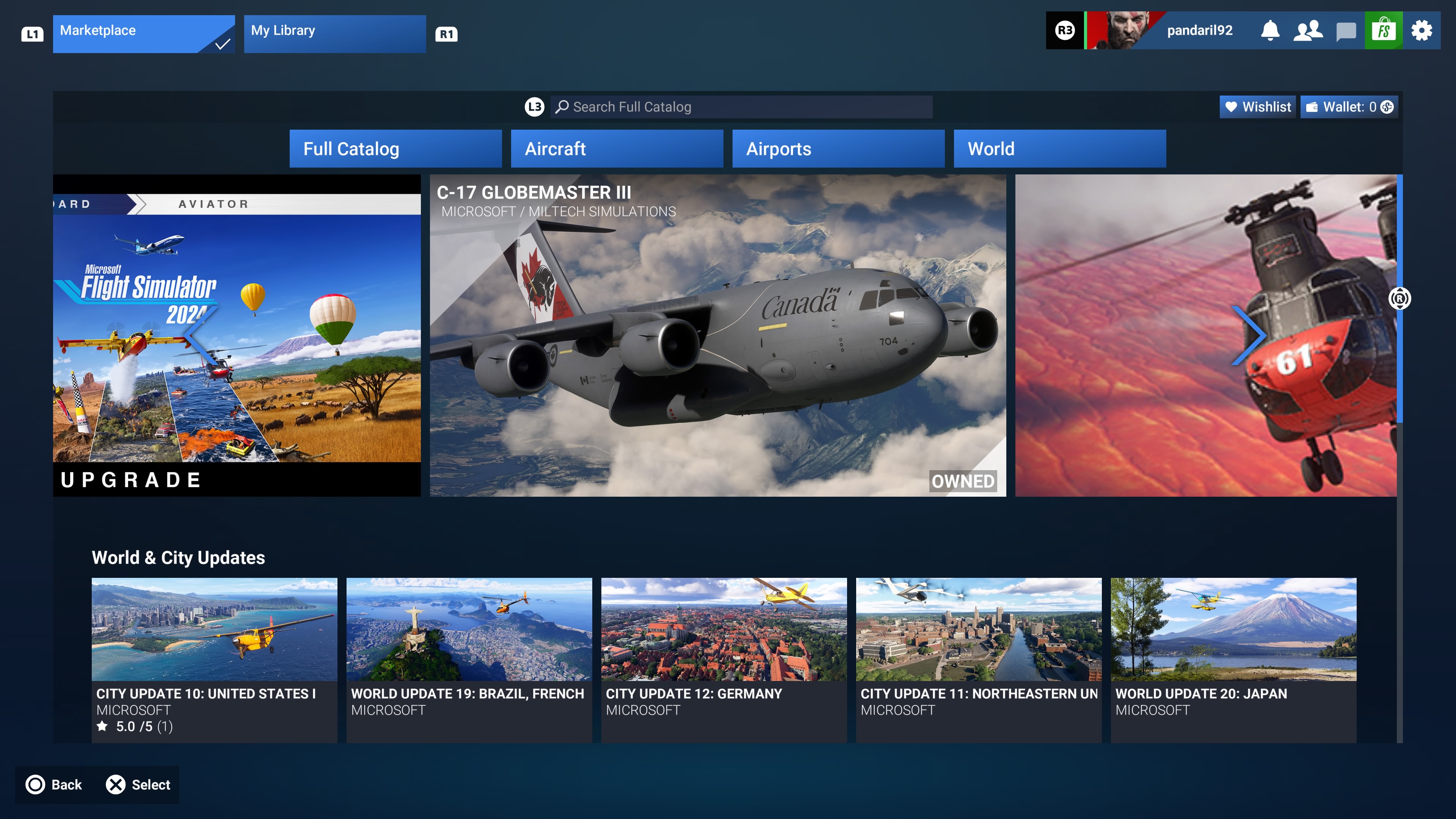
Task: Click the green FS marketplace bag icon
Action: 1383,30
